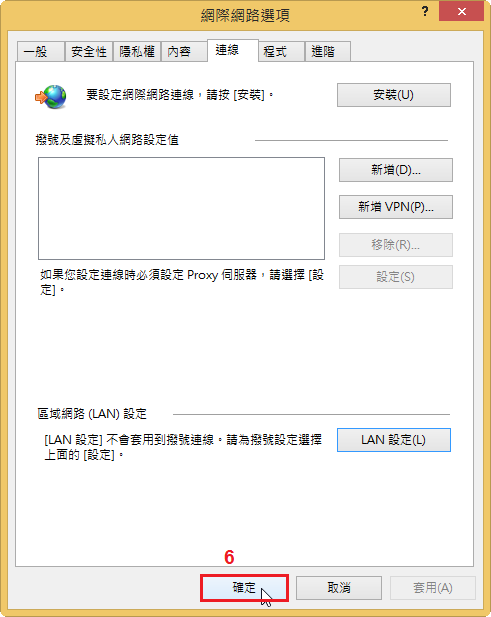The width and height of the screenshot is (491, 617).
Task: Click the 設定(S) button
Action: click(x=396, y=277)
